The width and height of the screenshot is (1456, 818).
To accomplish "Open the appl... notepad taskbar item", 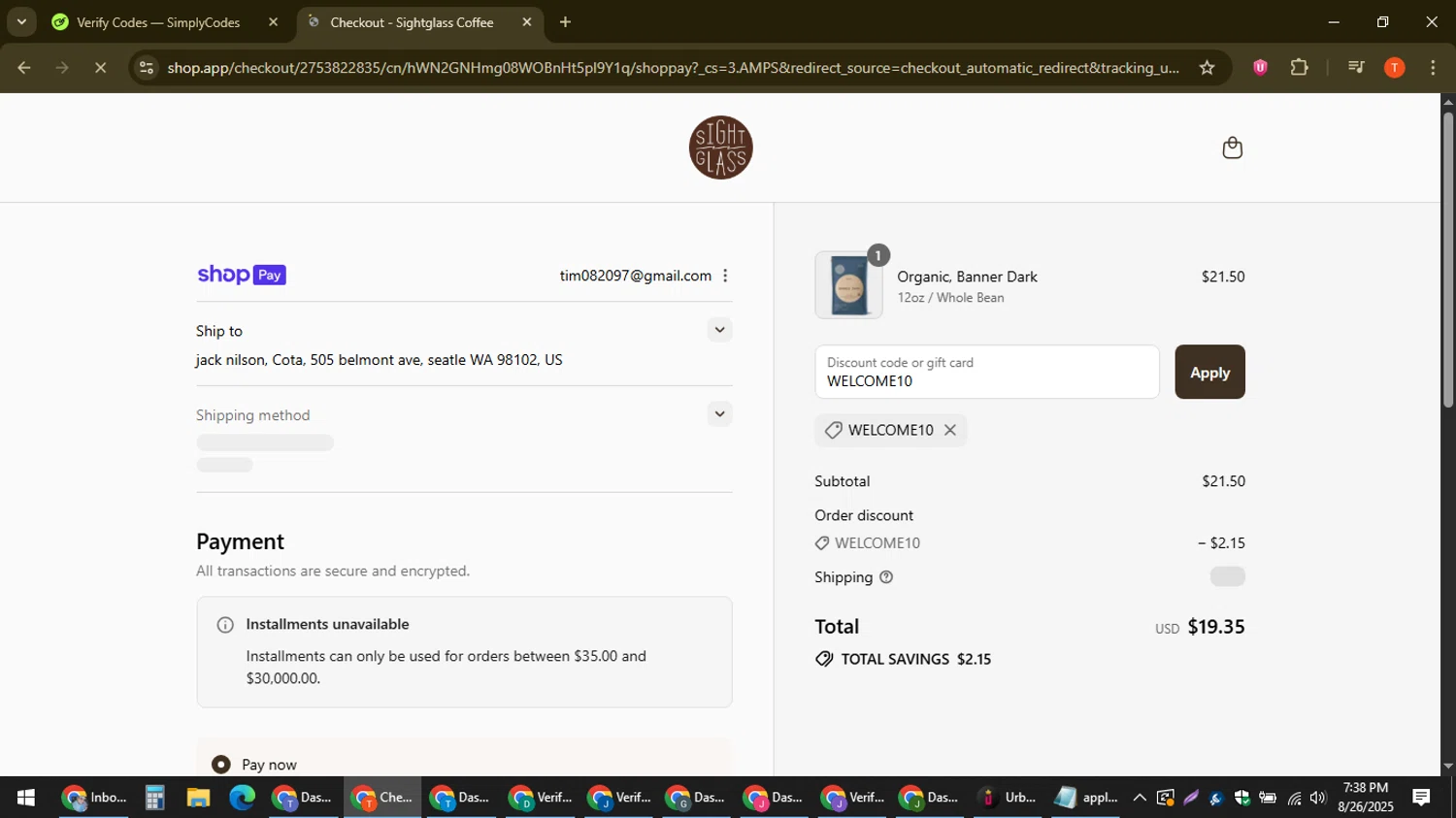I will click(x=1086, y=798).
